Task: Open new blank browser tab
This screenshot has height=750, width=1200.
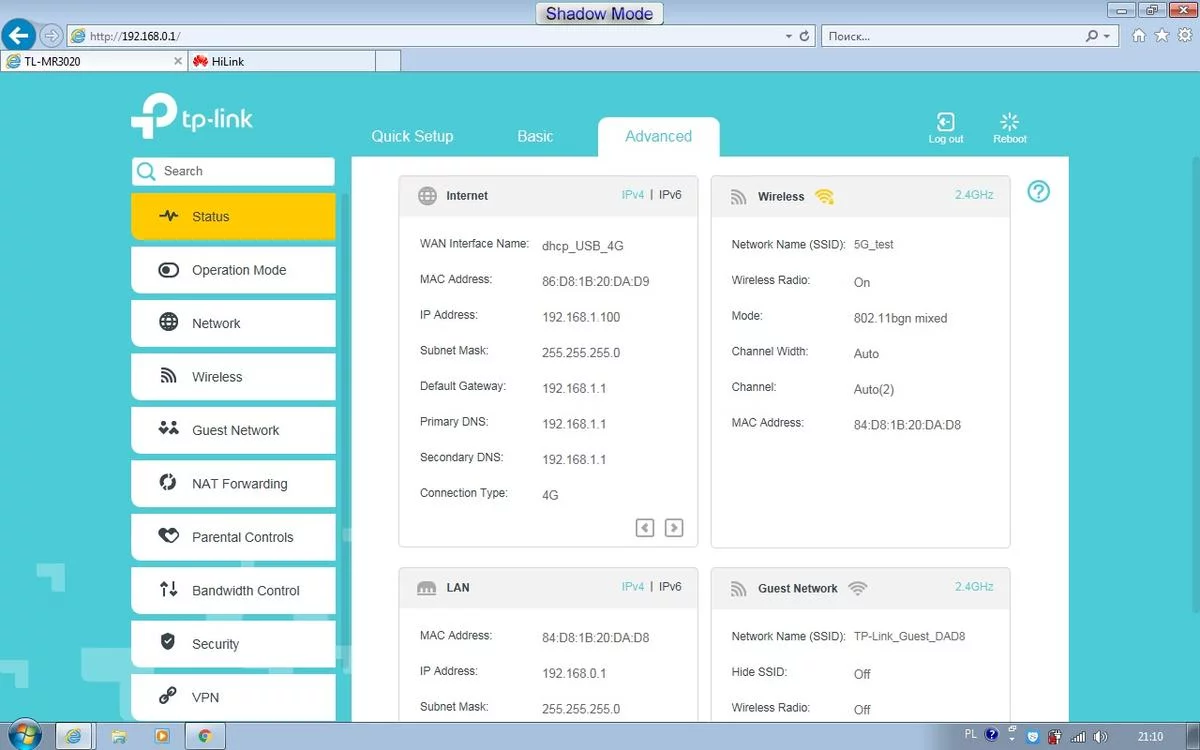Action: coord(387,61)
